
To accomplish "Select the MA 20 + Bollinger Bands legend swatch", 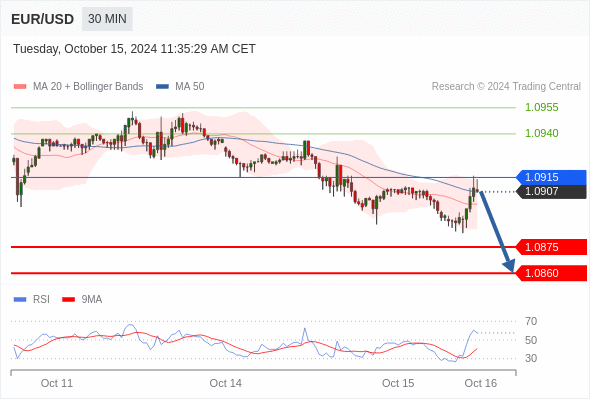I will point(20,87).
